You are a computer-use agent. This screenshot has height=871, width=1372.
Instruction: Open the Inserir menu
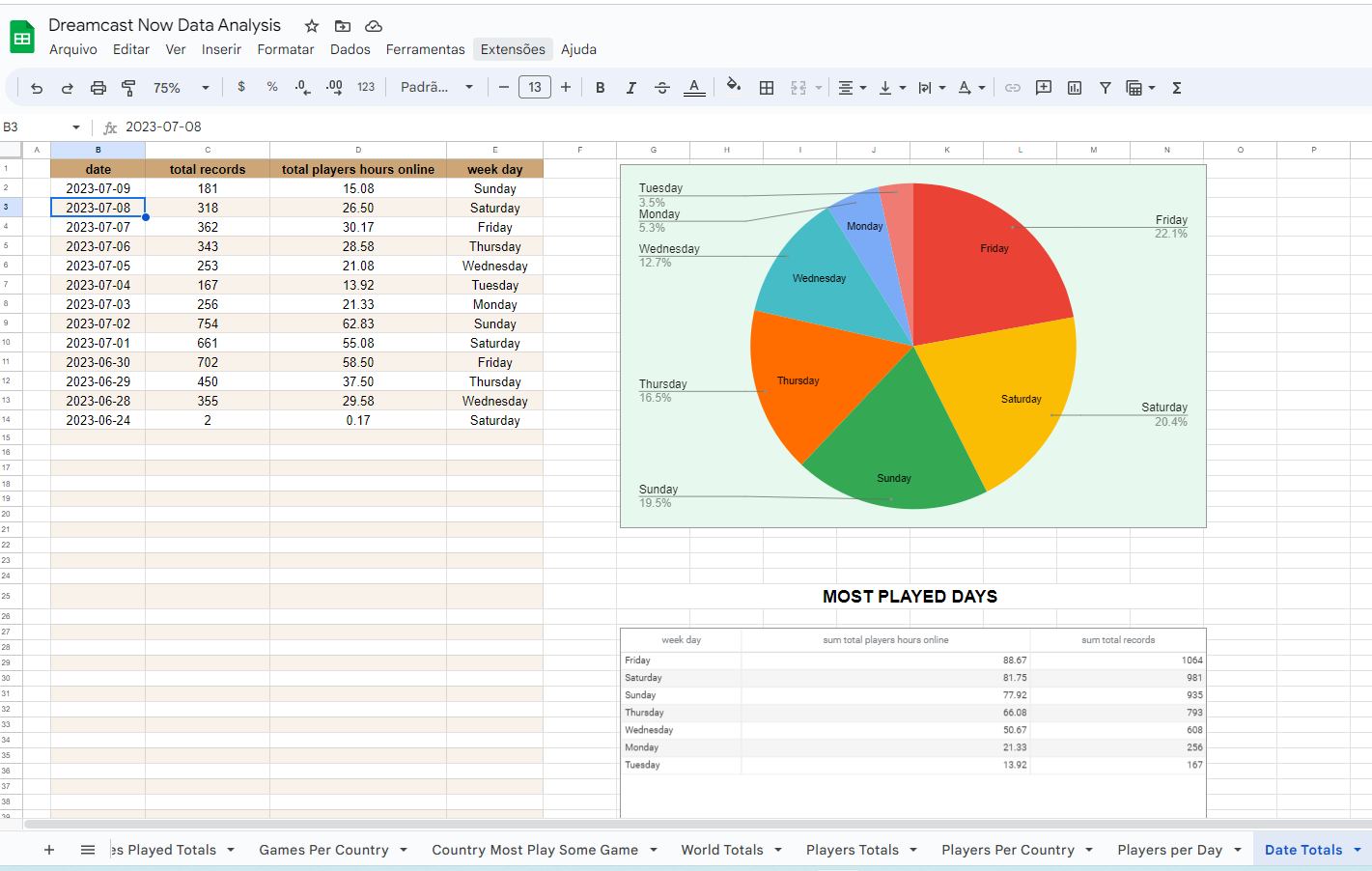pyautogui.click(x=221, y=49)
